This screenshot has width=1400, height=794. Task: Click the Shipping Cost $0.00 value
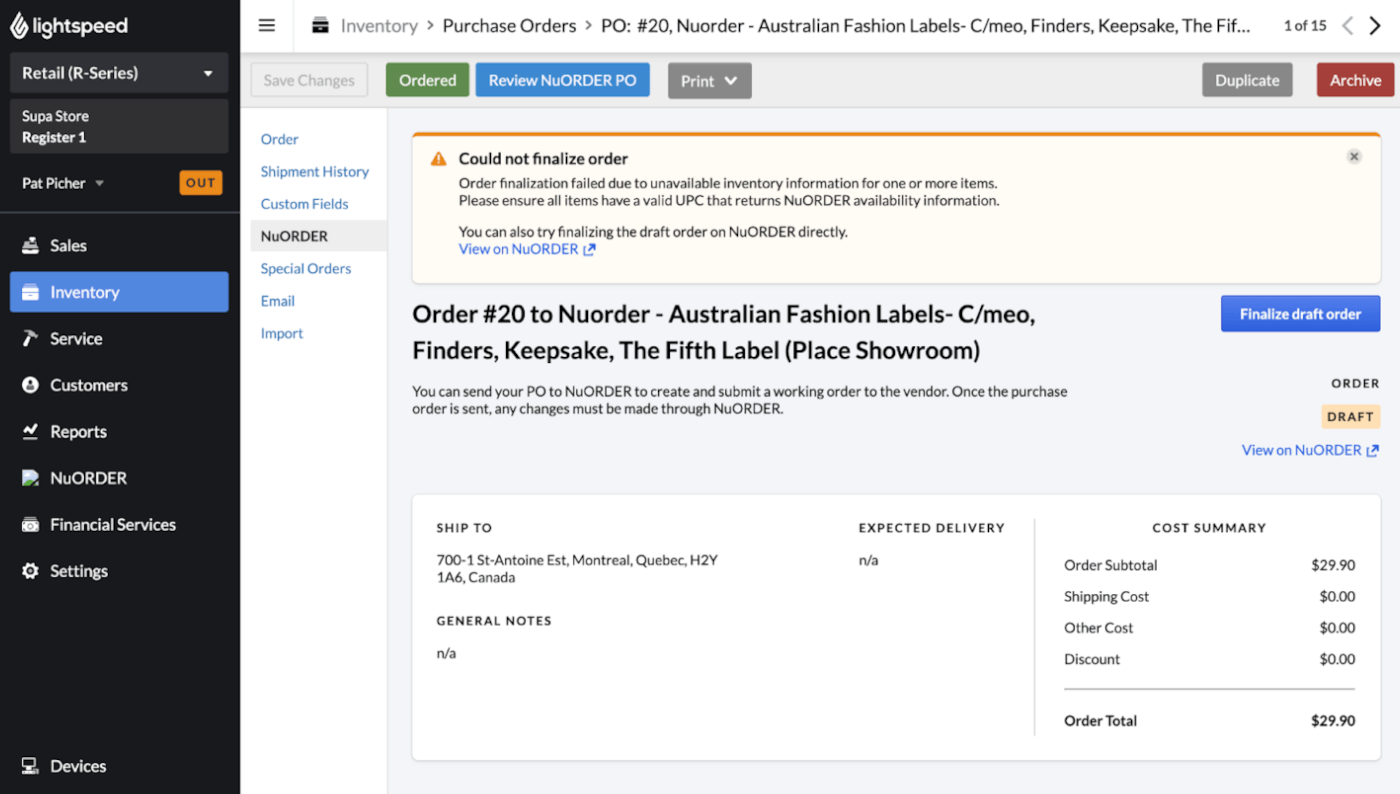[x=1337, y=596]
